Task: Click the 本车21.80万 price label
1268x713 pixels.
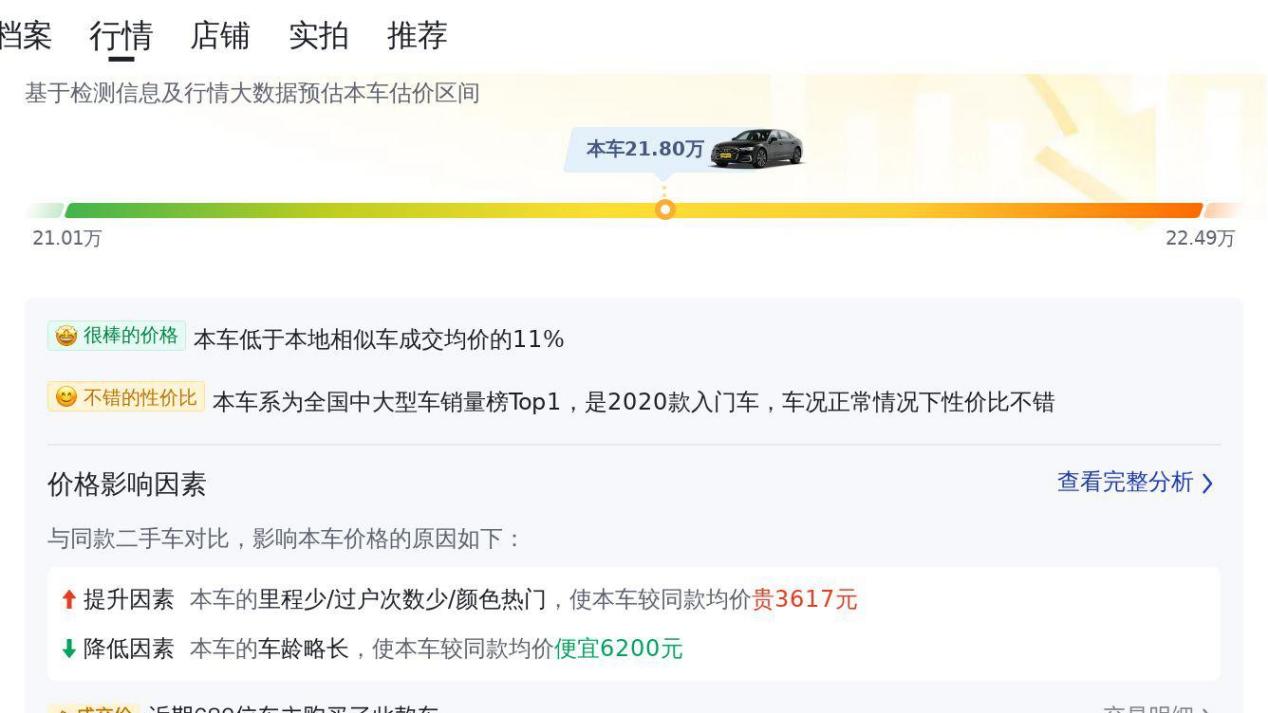Action: [x=645, y=150]
